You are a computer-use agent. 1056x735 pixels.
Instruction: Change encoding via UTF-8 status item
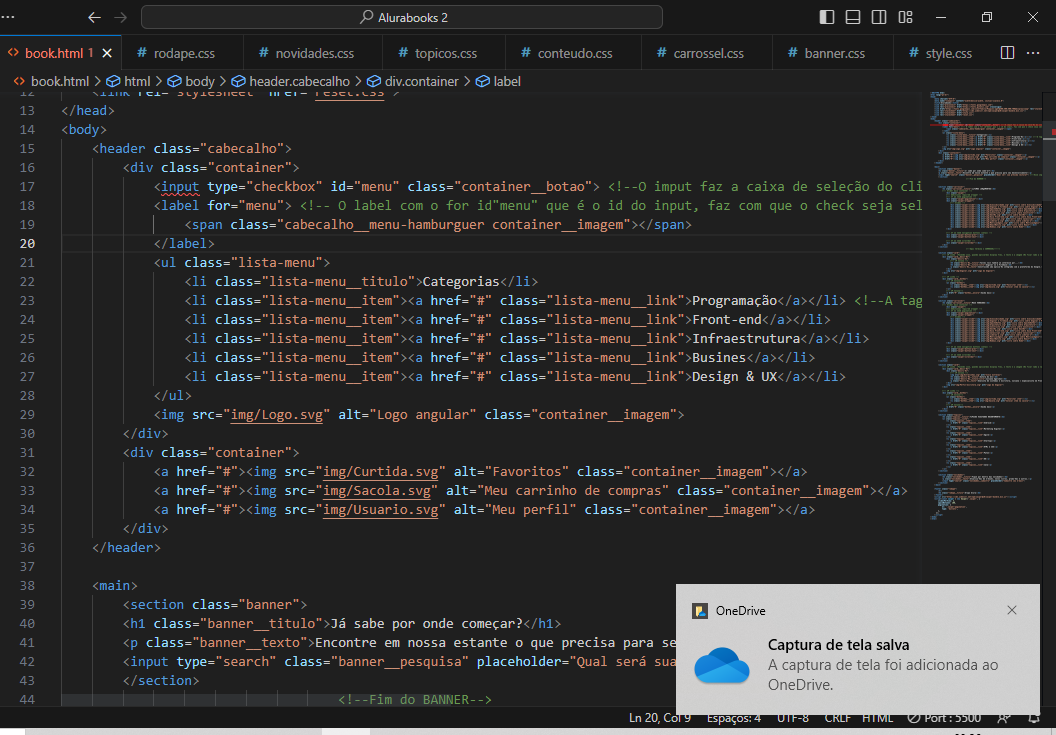click(x=793, y=718)
